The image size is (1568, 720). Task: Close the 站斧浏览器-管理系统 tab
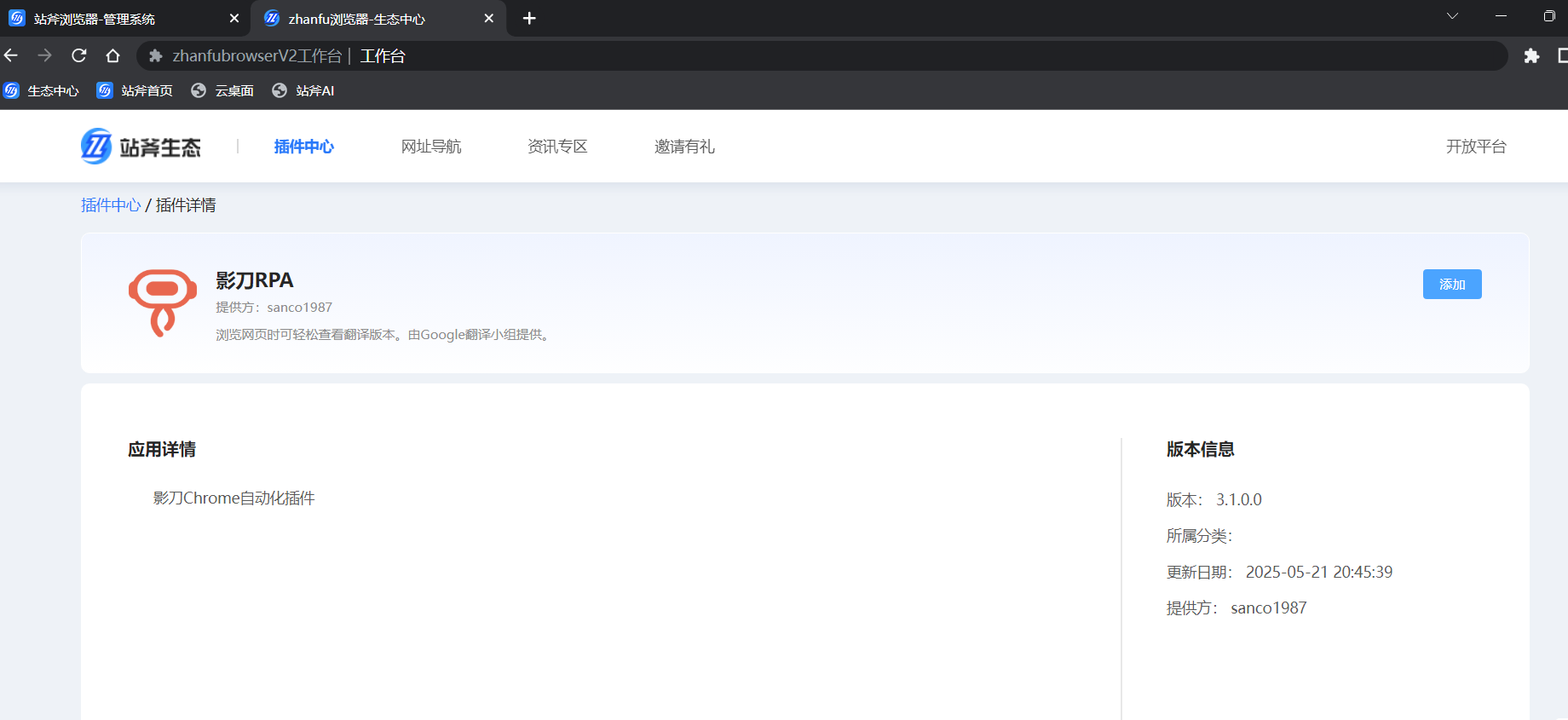pyautogui.click(x=234, y=18)
